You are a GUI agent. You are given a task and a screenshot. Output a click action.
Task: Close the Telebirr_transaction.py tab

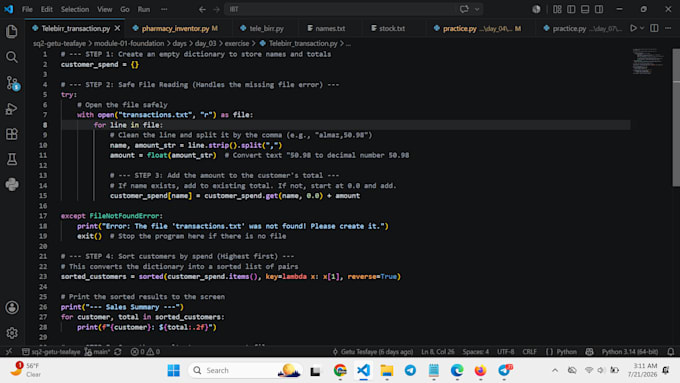pyautogui.click(x=117, y=28)
